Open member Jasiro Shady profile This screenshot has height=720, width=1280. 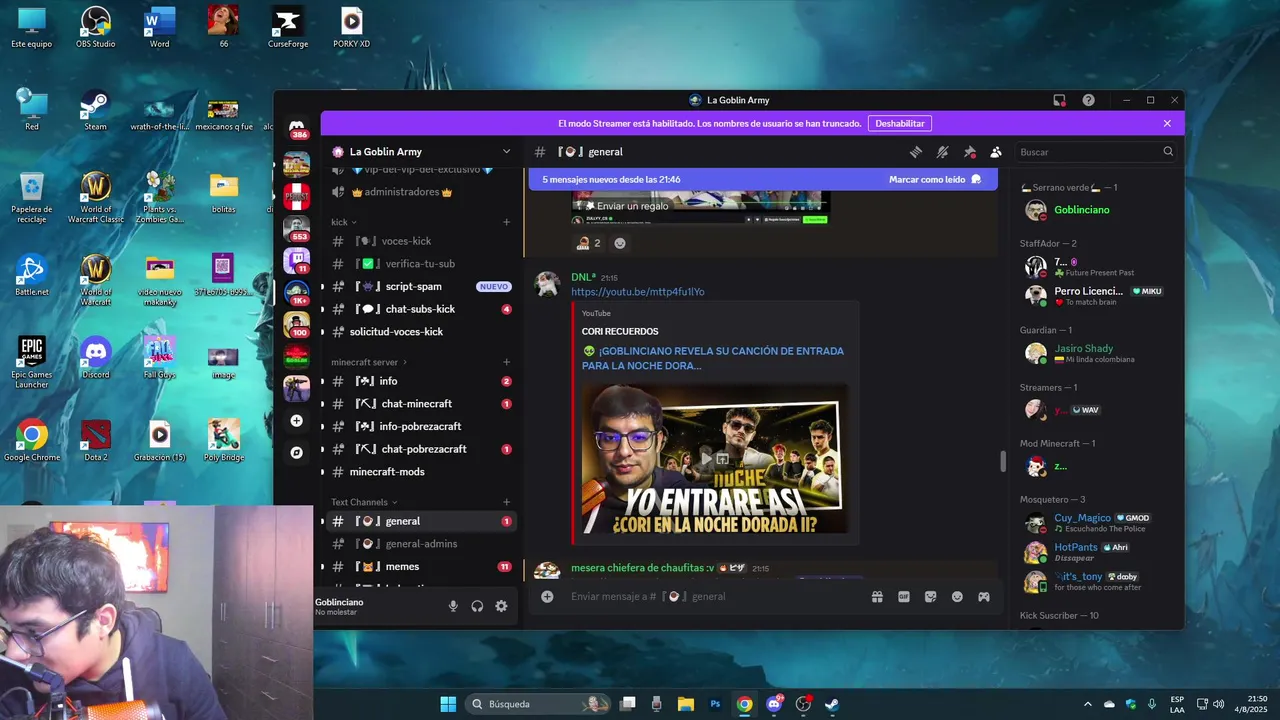1095,353
